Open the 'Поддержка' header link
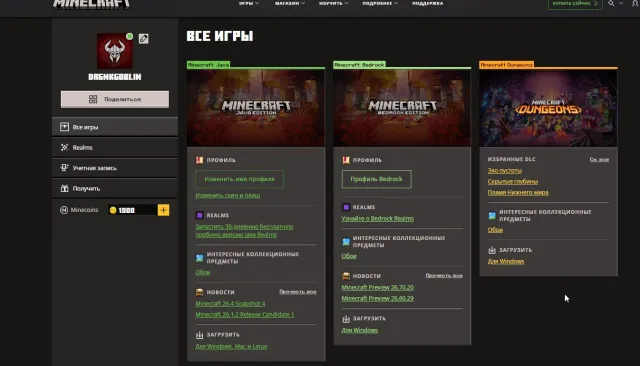The width and height of the screenshot is (640, 366). coord(427,3)
